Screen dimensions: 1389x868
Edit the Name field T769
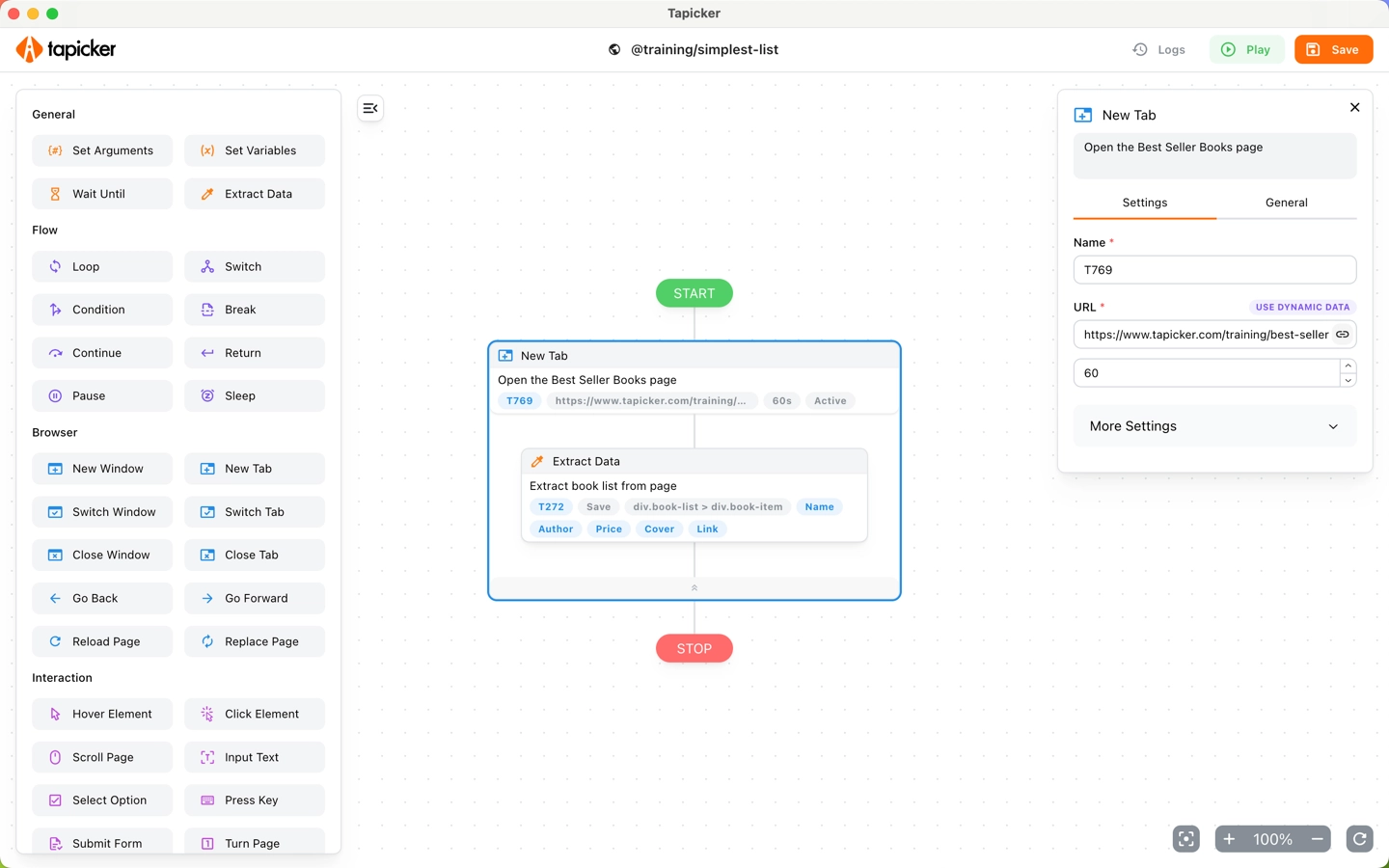tap(1214, 270)
